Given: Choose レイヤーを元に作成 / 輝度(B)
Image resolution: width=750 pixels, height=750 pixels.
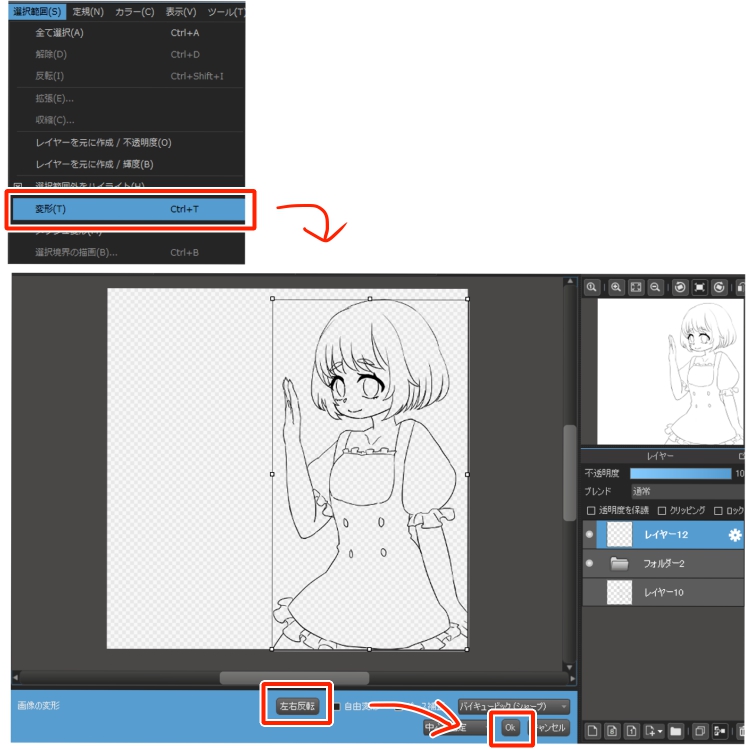Looking at the screenshot, I should 127,164.
